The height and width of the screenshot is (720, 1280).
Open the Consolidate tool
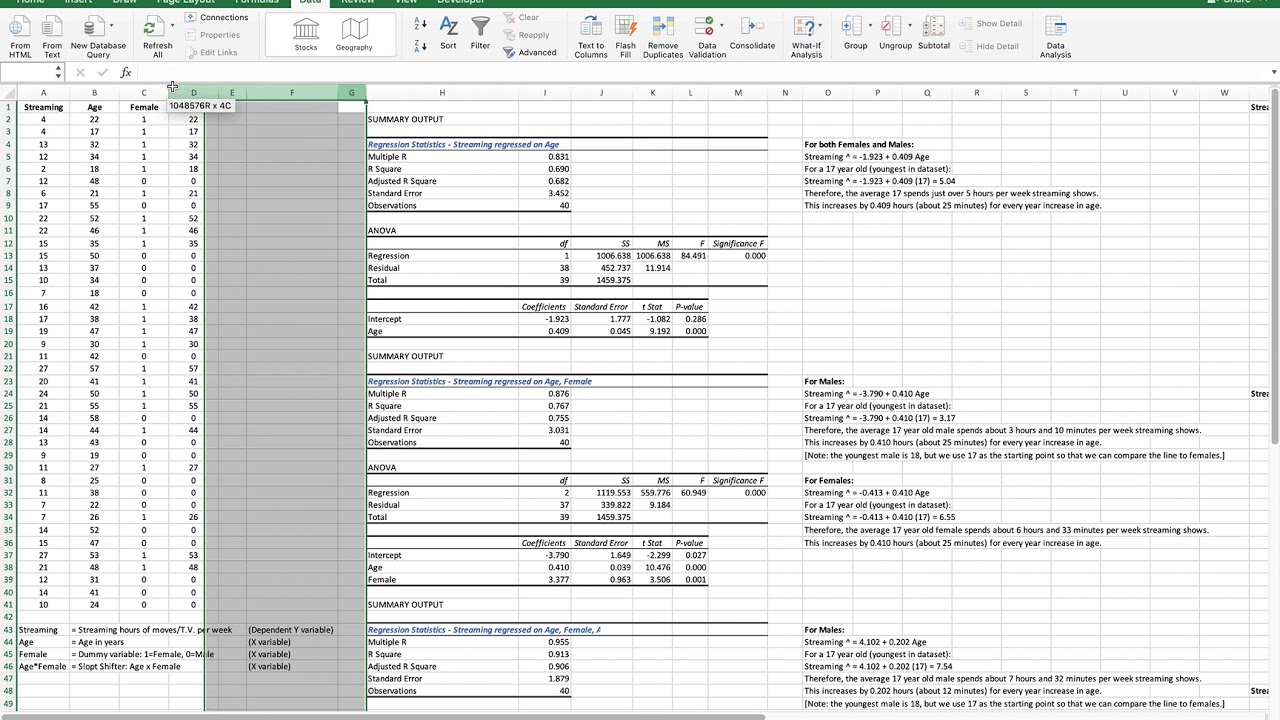click(x=752, y=34)
